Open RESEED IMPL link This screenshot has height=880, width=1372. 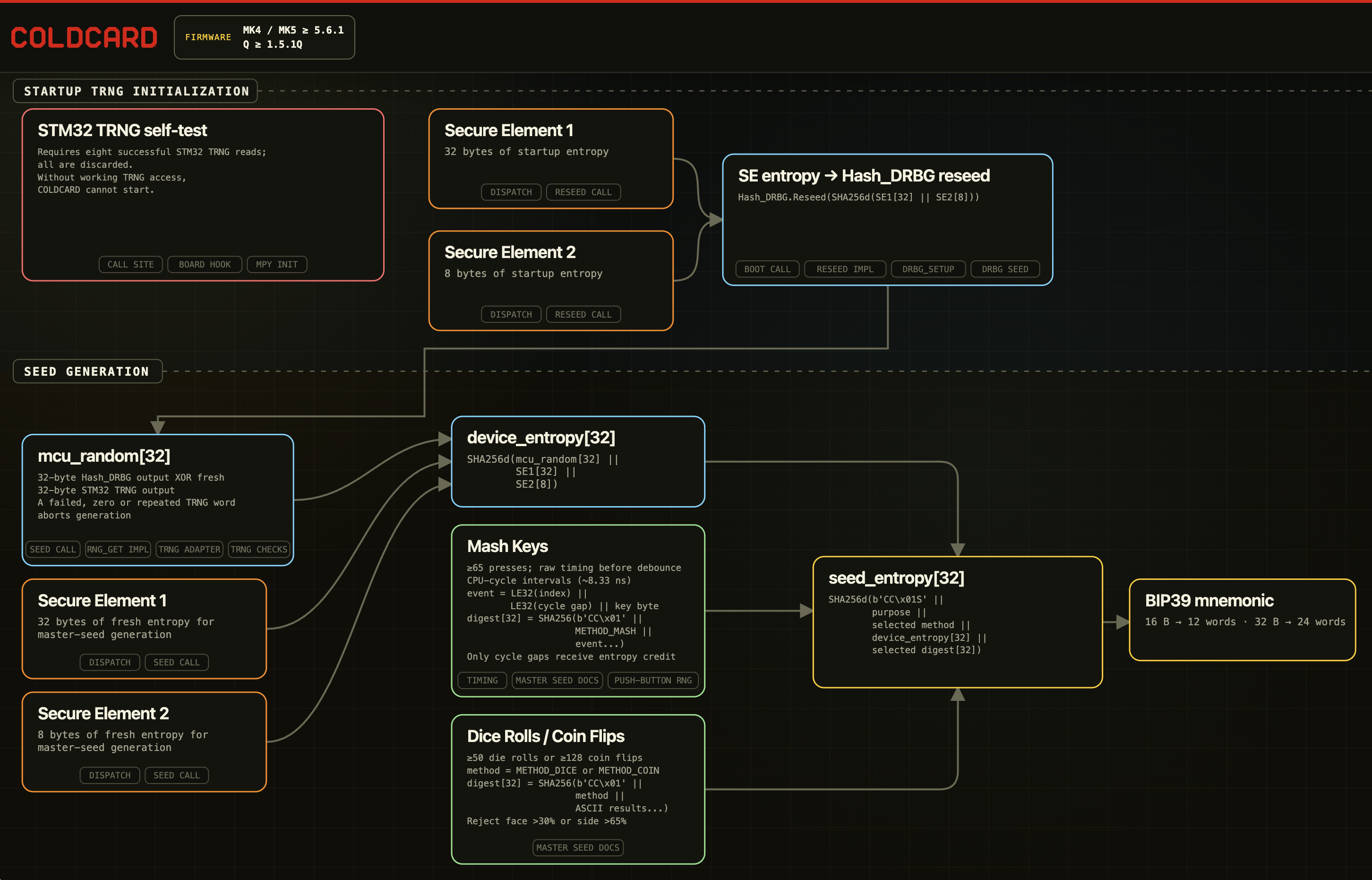point(845,269)
